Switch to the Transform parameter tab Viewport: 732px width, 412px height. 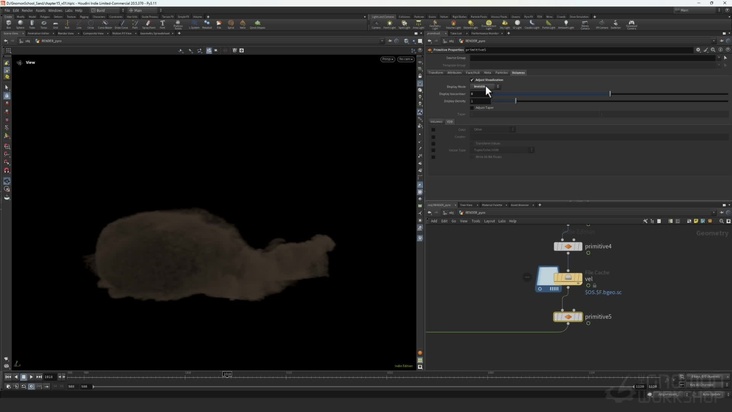pyautogui.click(x=436, y=72)
